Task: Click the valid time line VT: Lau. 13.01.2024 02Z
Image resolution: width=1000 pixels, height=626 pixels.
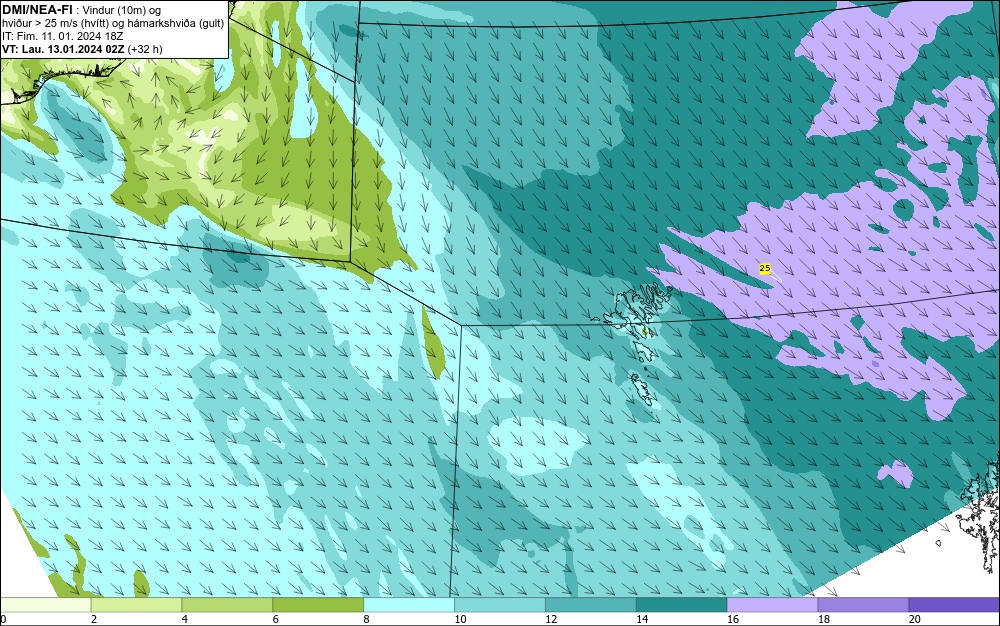Action: tap(66, 49)
